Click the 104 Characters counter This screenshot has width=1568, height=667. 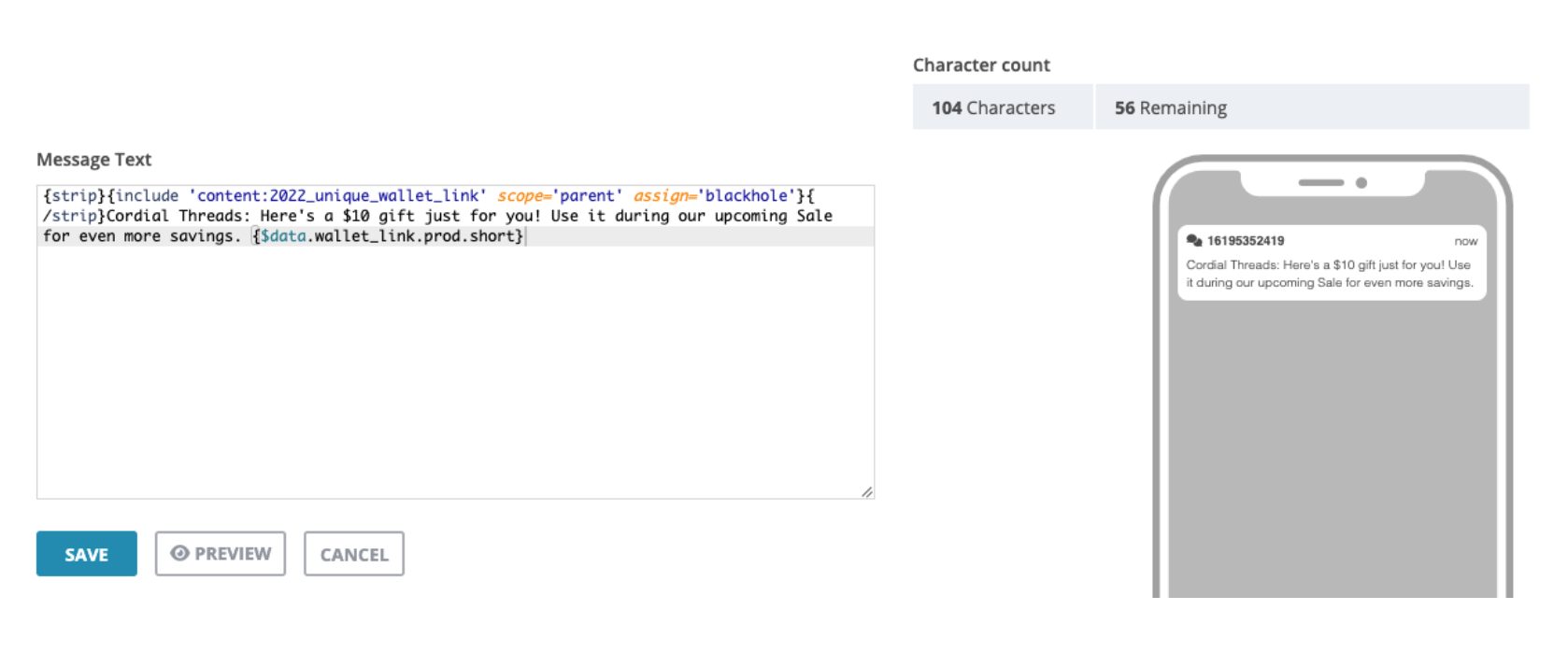[x=993, y=108]
